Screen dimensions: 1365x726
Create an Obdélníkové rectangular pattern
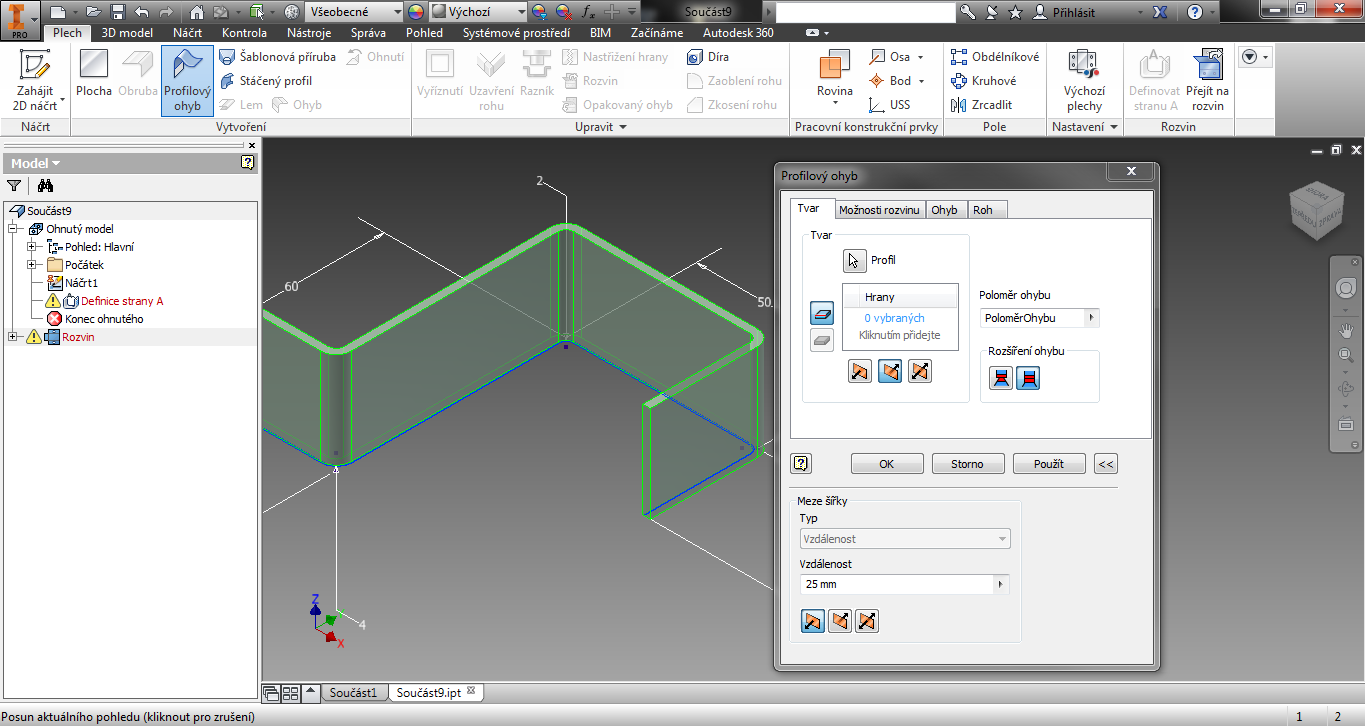995,57
